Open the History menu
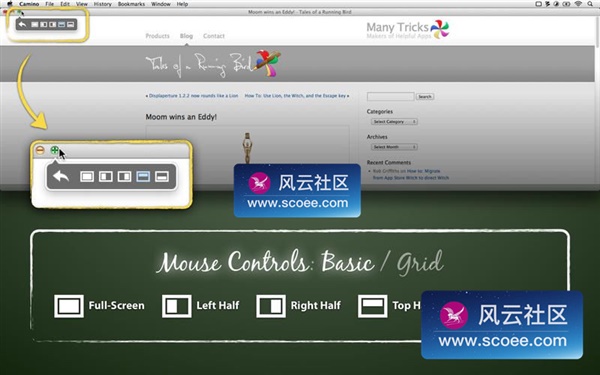600x375 pixels. click(103, 4)
